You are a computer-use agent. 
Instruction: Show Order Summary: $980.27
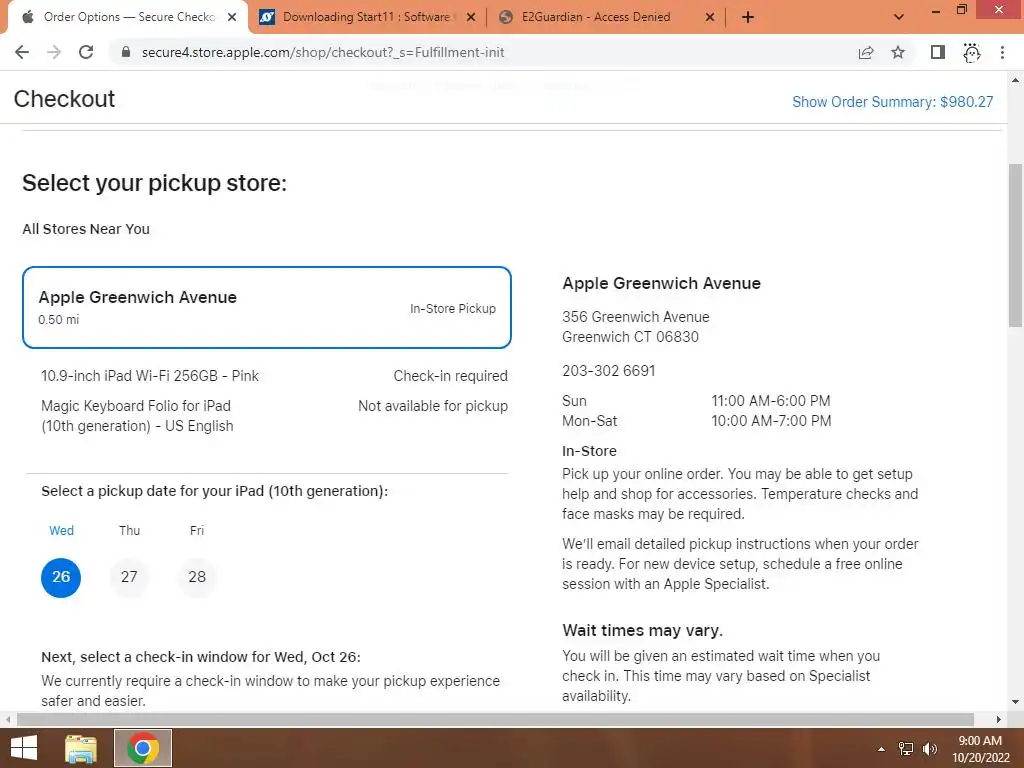click(892, 102)
